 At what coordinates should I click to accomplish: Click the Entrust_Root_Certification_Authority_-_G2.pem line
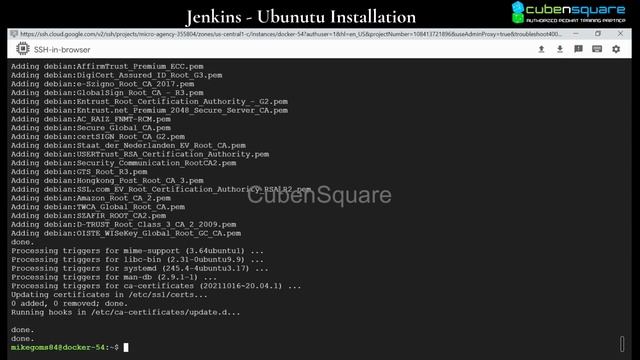(149, 102)
